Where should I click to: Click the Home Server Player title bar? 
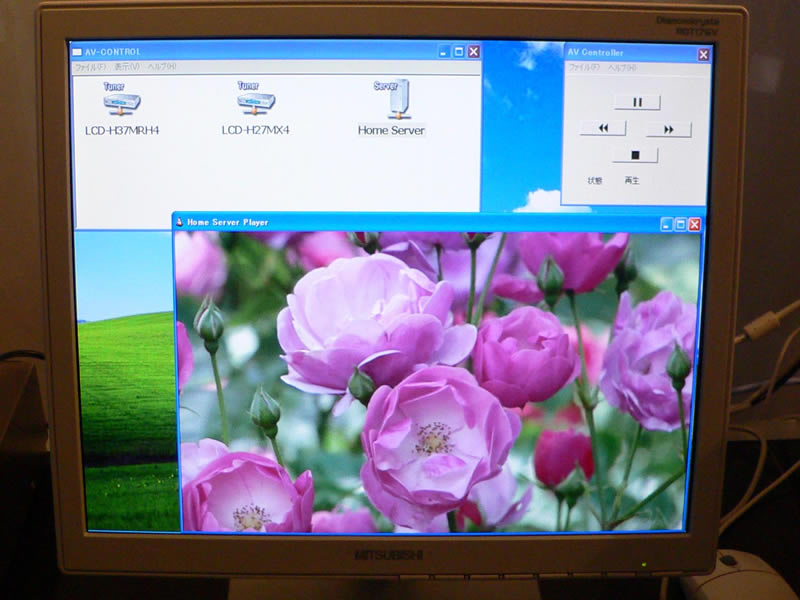[400, 223]
